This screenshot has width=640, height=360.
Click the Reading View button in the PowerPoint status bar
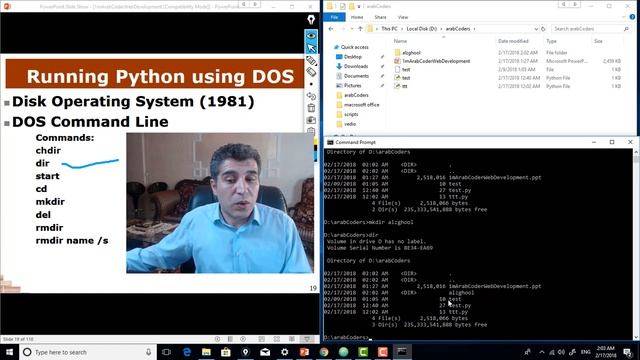point(291,339)
